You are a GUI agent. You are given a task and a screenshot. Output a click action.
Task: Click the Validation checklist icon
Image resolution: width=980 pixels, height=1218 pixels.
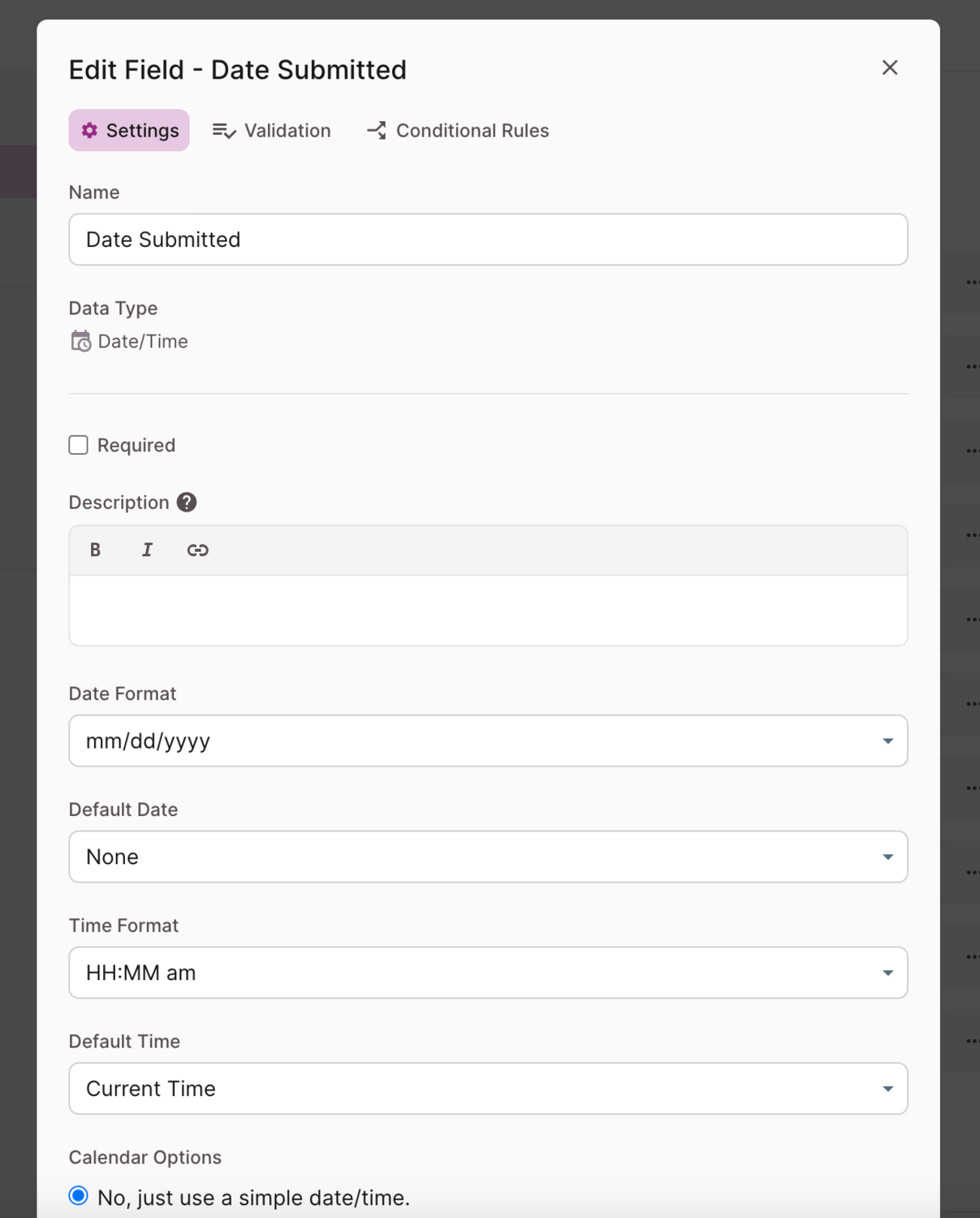224,131
